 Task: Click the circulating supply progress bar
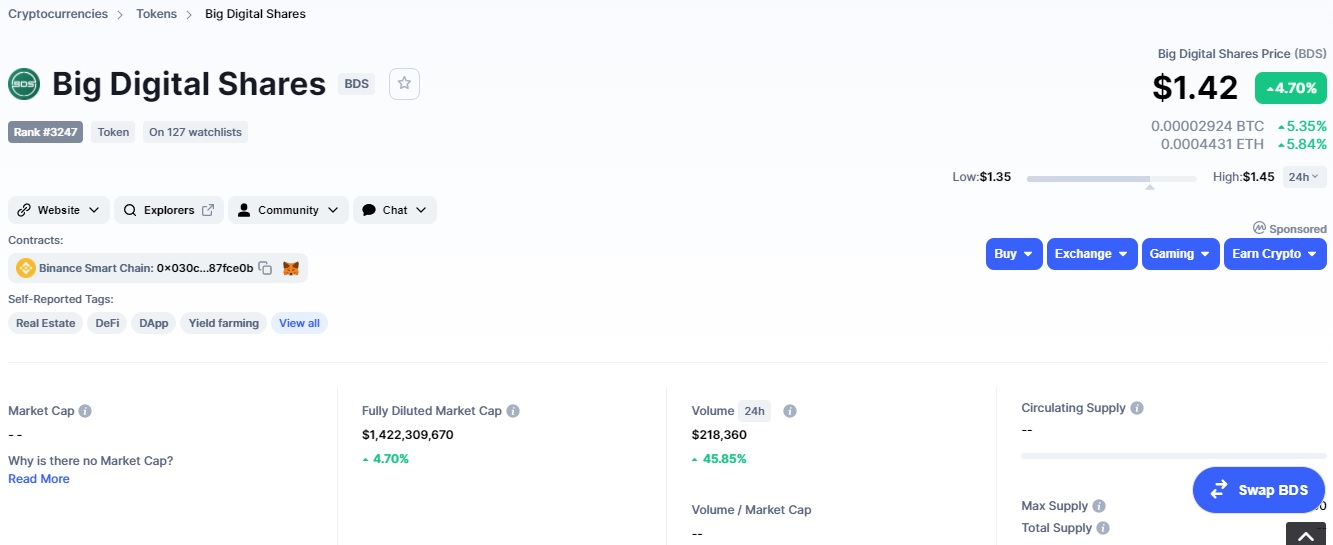point(1174,455)
